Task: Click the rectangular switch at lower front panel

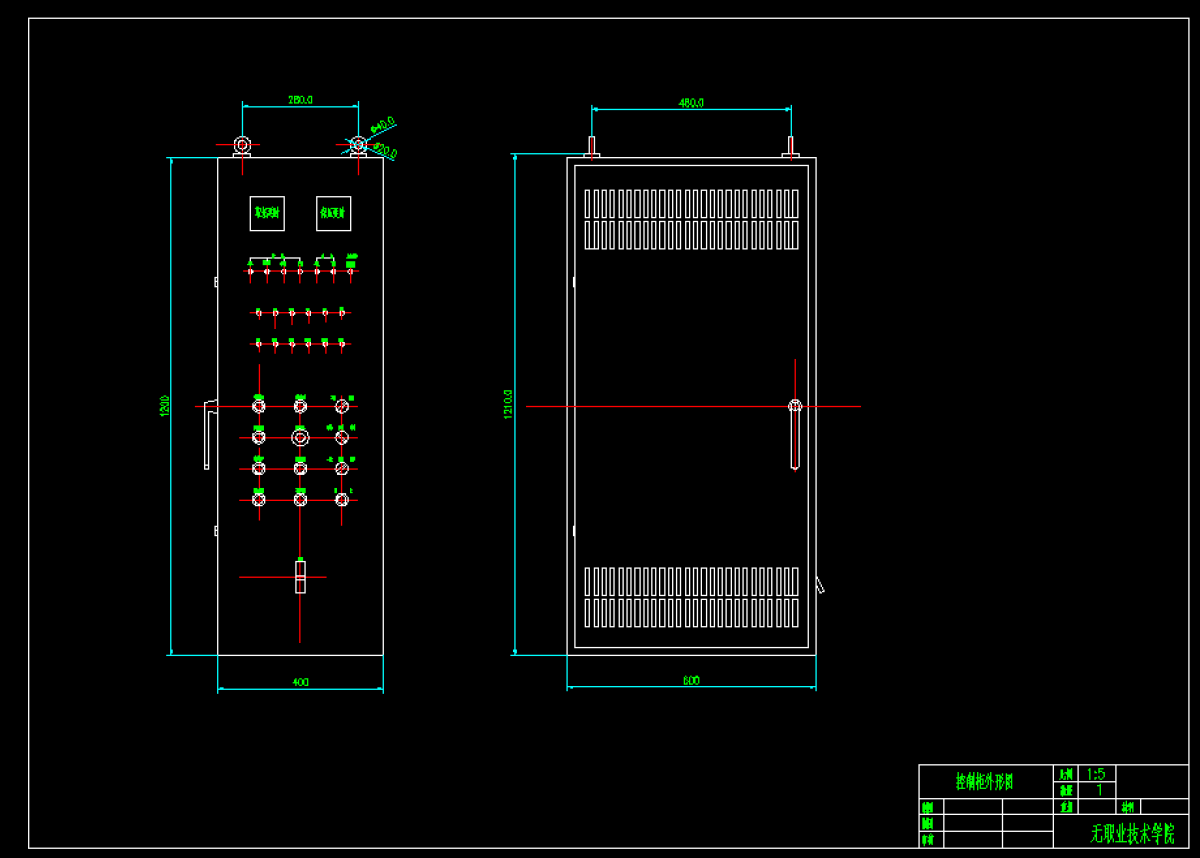Action: (x=300, y=577)
